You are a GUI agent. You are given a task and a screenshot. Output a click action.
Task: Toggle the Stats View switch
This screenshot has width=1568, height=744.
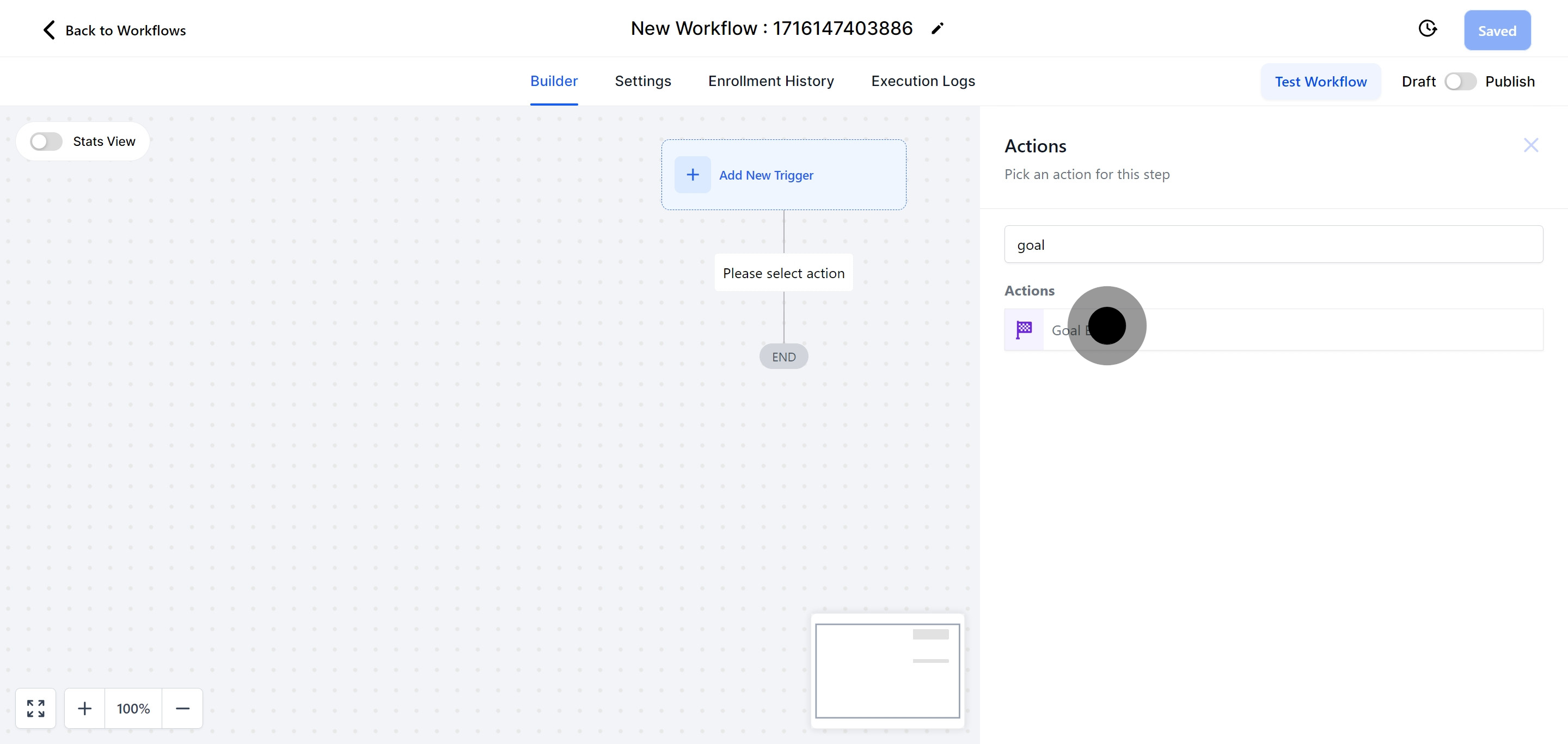pos(46,142)
